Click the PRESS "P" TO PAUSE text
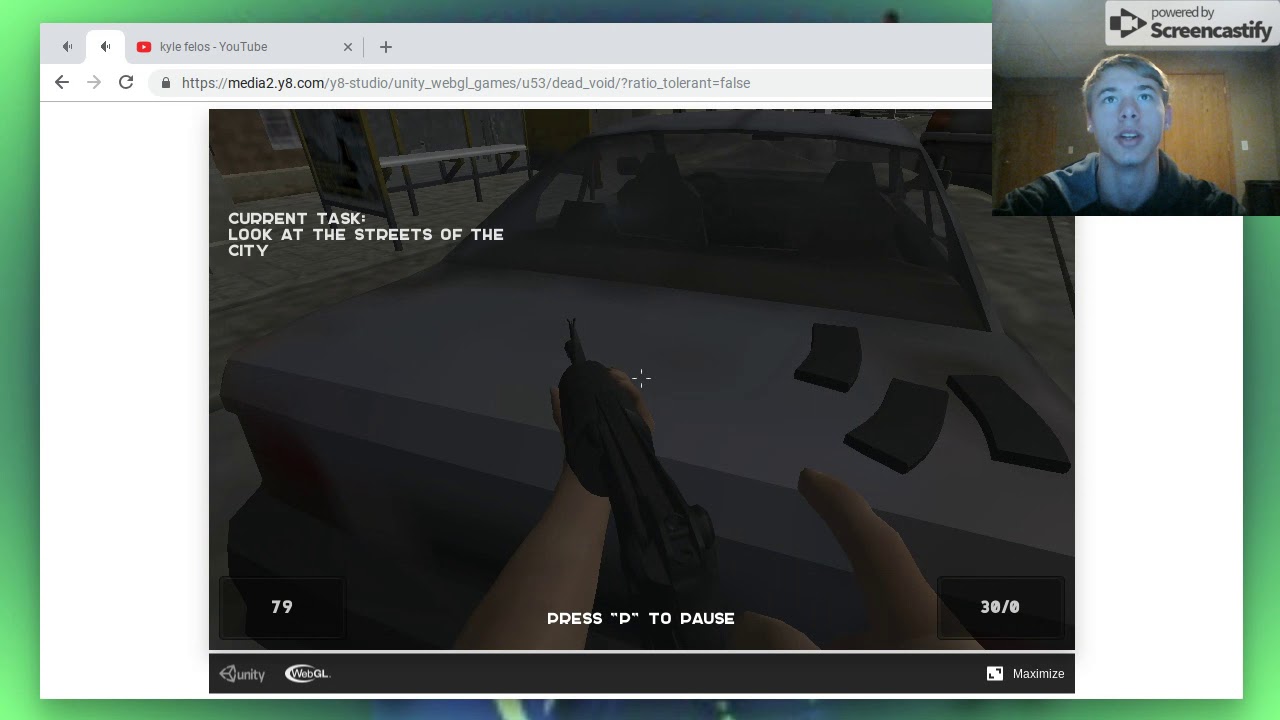1280x720 pixels. click(x=641, y=619)
